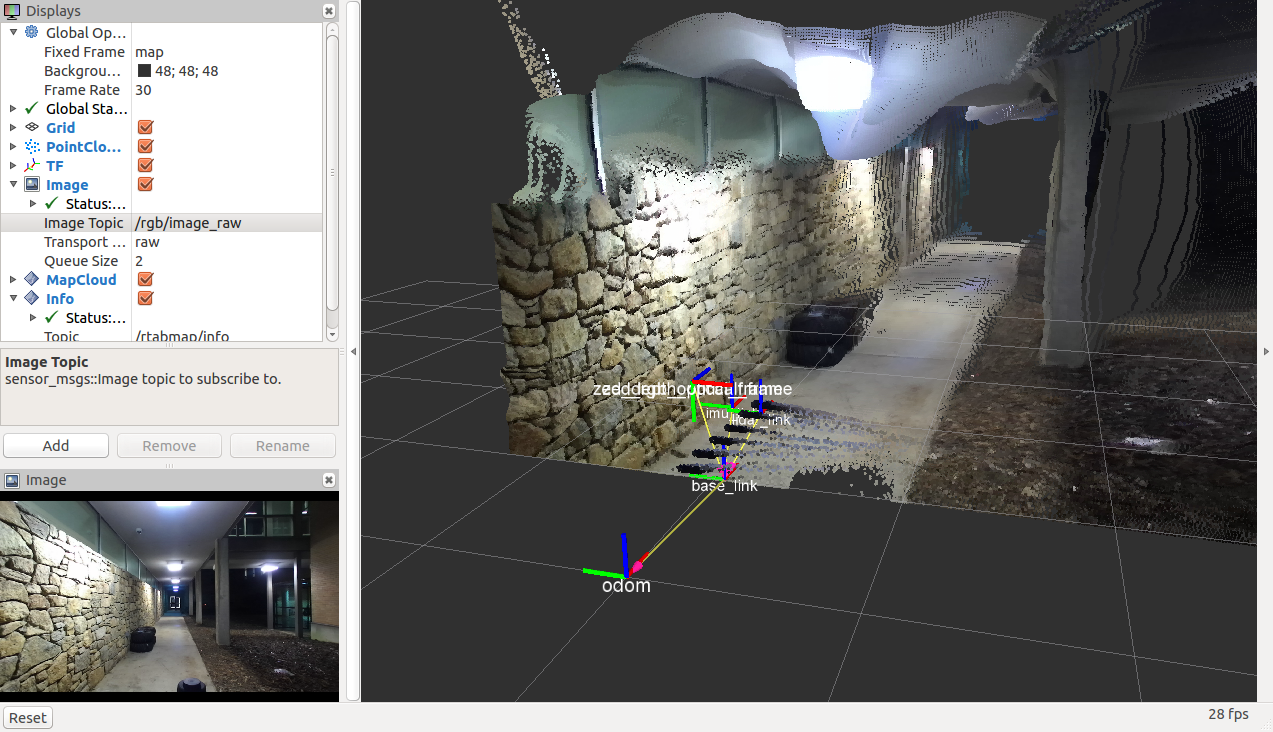Viewport: 1273px width, 732px height.
Task: Click the TF axes icon
Action: pos(31,165)
